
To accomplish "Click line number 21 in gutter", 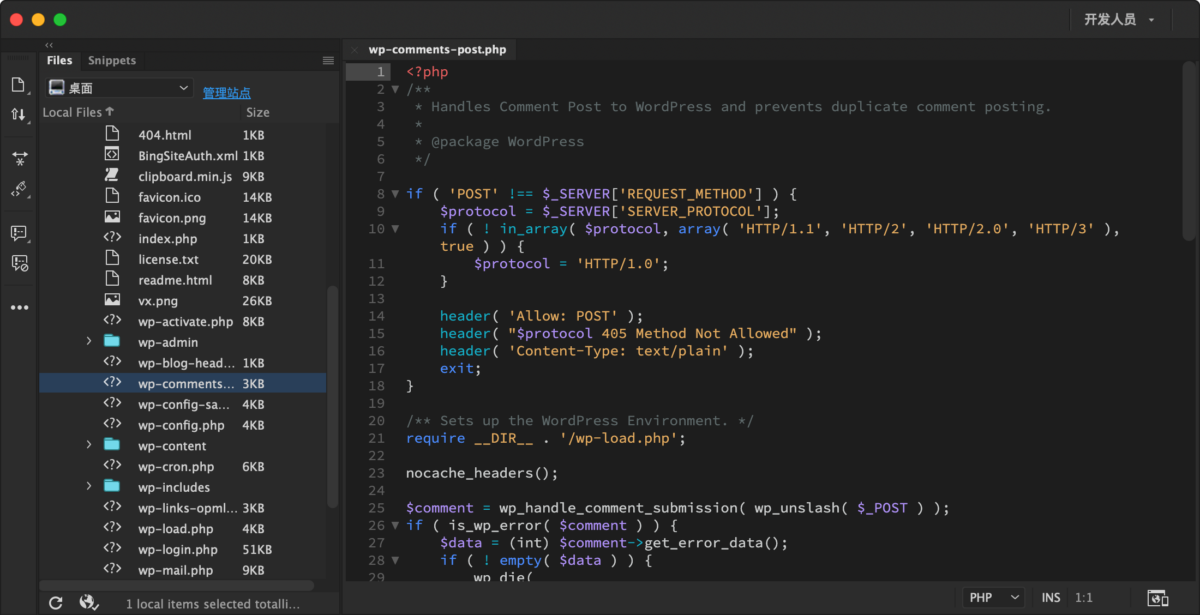I will (x=376, y=438).
